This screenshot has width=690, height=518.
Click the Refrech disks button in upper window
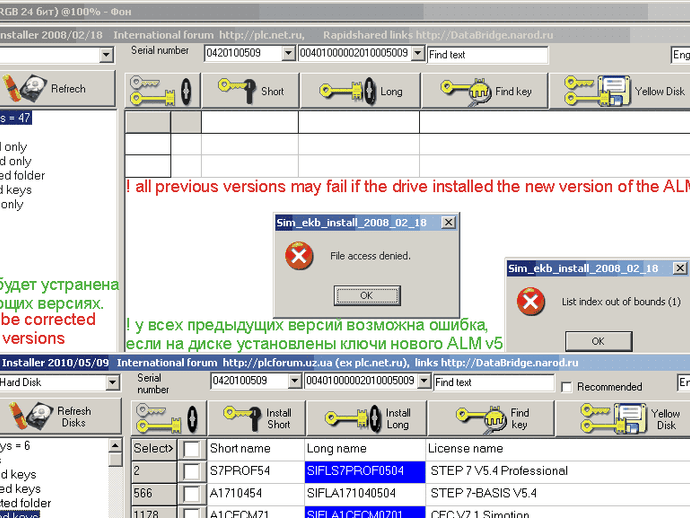[x=56, y=88]
